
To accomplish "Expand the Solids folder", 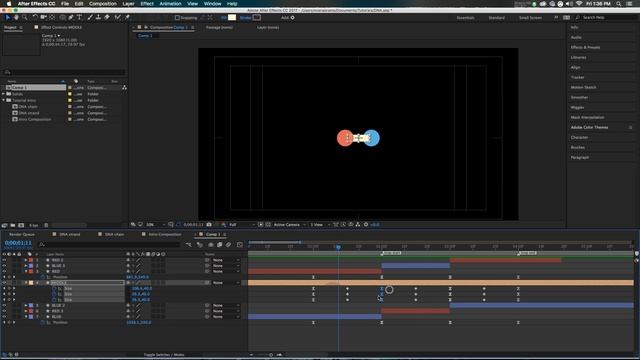I will pos(4,94).
